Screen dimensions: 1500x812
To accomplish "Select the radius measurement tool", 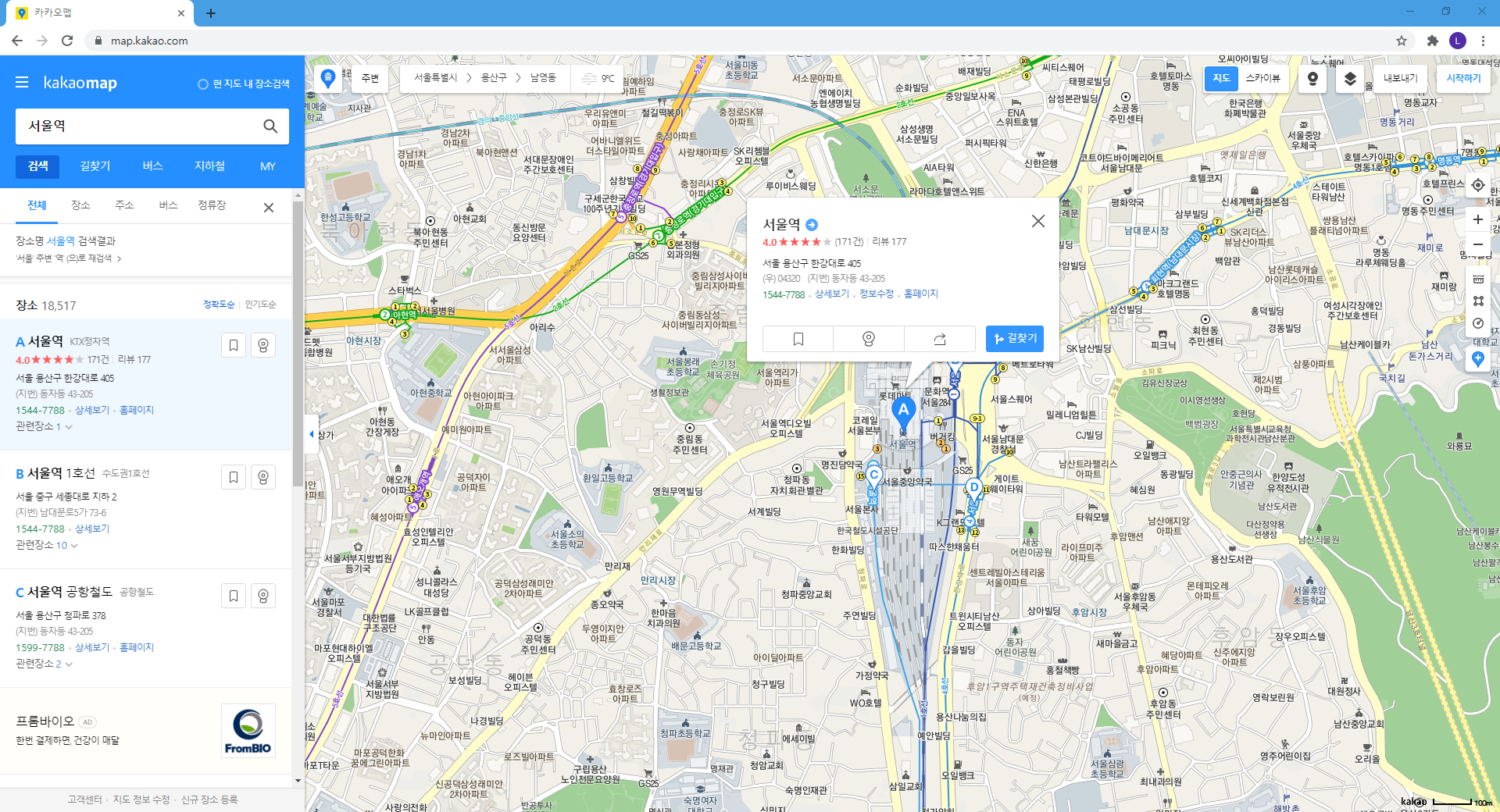I will 1477,323.
